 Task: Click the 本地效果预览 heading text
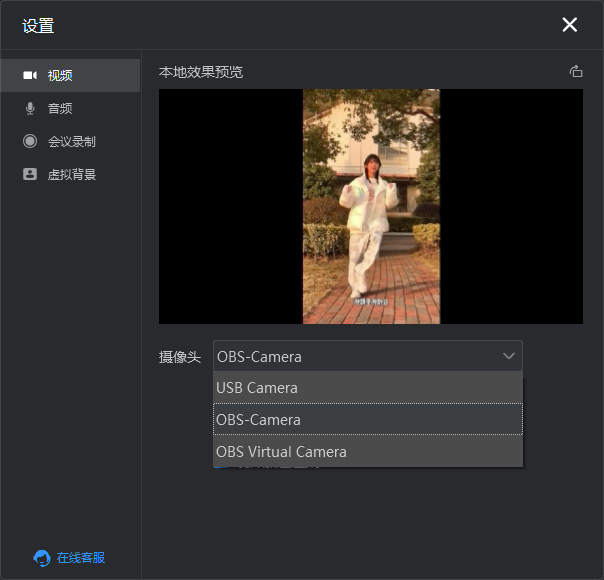click(x=201, y=72)
